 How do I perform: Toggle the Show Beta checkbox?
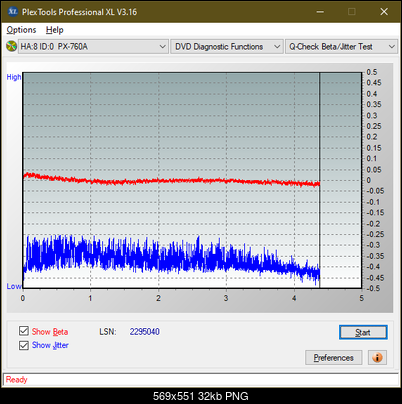click(24, 331)
